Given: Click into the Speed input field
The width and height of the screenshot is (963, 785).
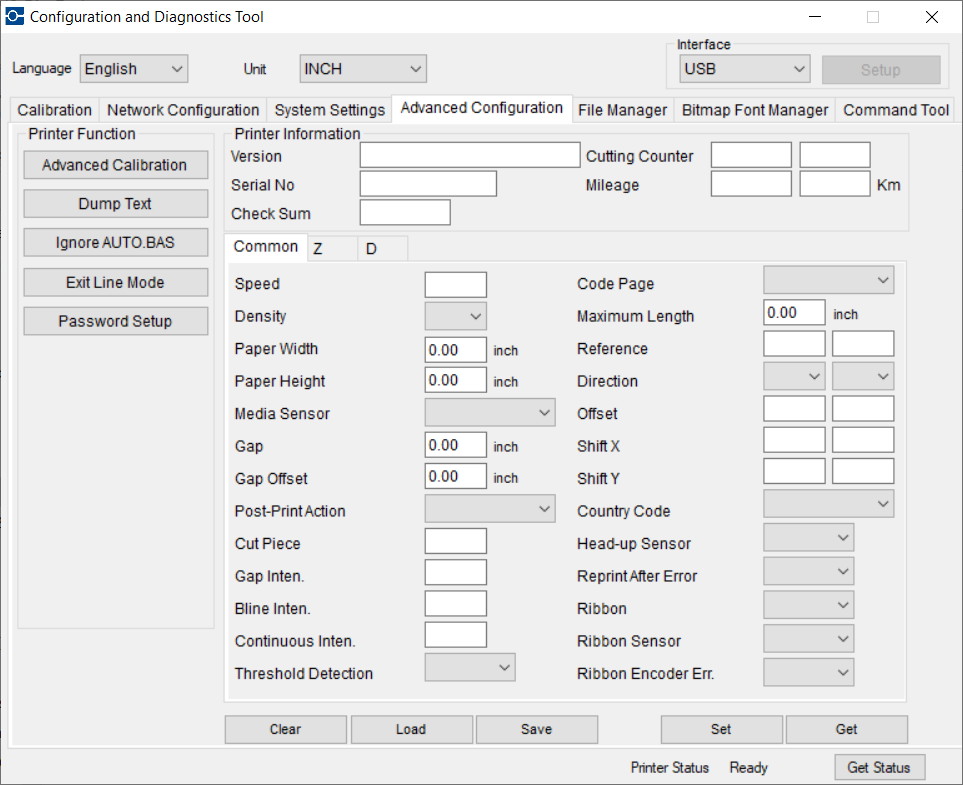Looking at the screenshot, I should click(x=455, y=284).
